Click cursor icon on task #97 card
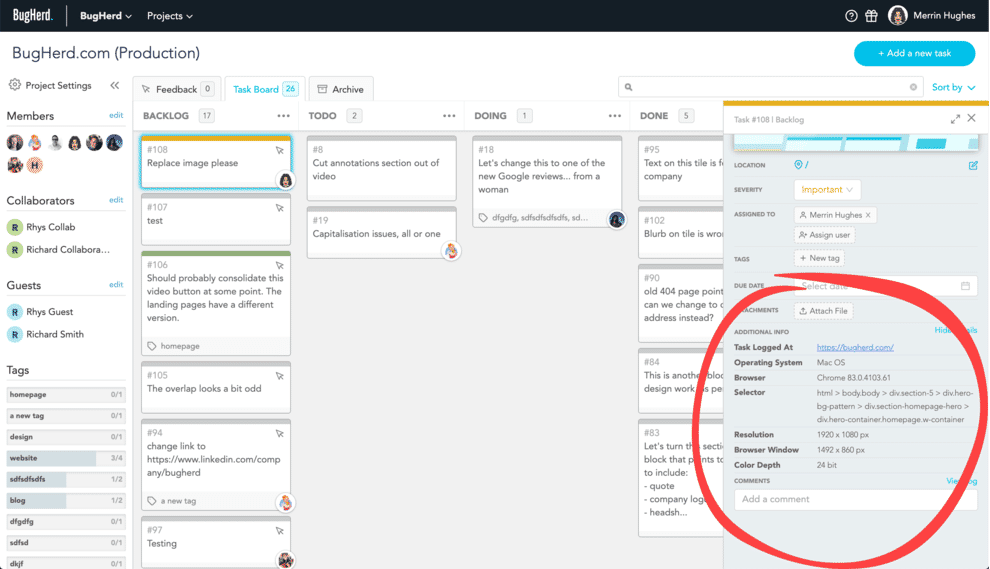The image size is (990, 569). click(x=279, y=530)
